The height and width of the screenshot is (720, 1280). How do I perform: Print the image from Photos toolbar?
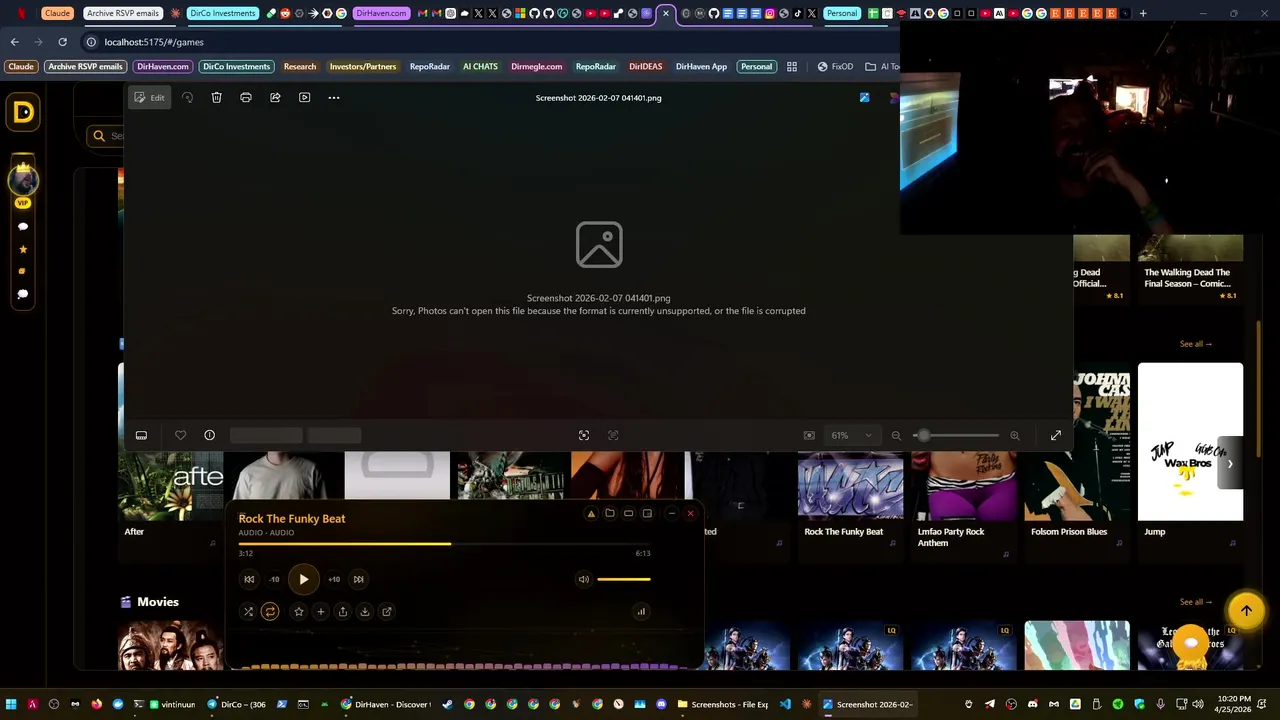pyautogui.click(x=246, y=97)
